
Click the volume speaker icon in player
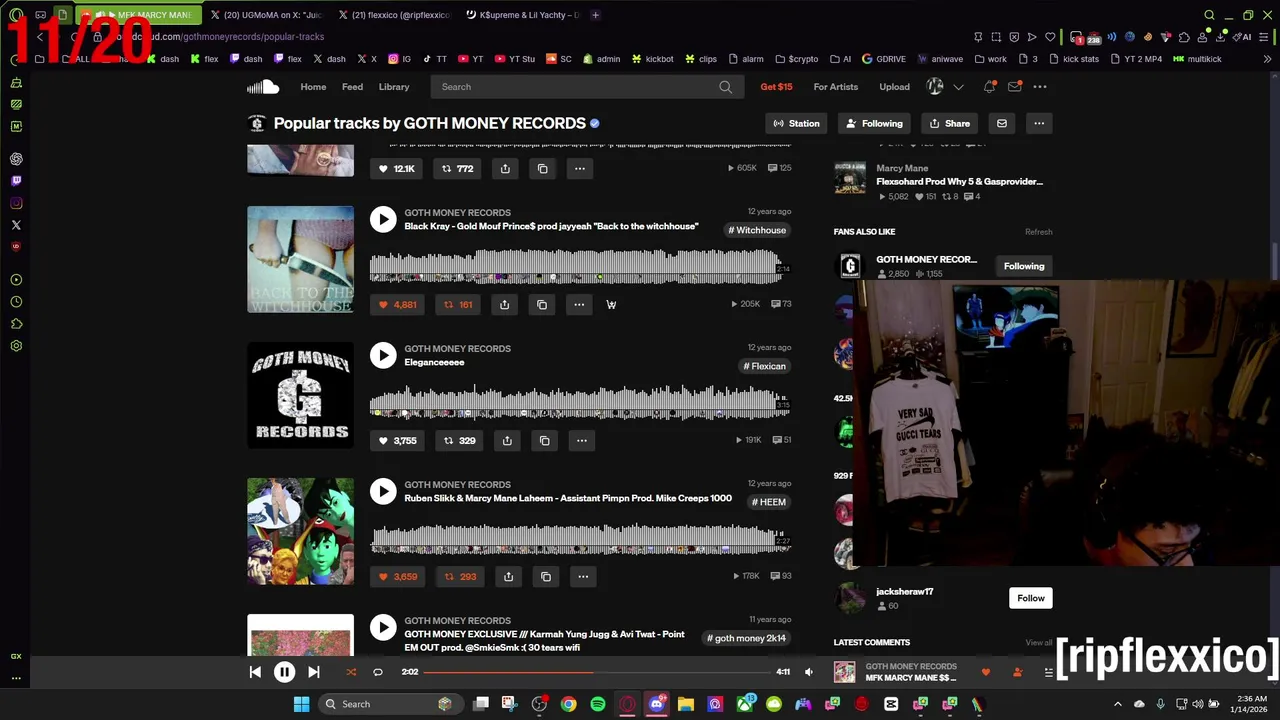click(x=809, y=672)
